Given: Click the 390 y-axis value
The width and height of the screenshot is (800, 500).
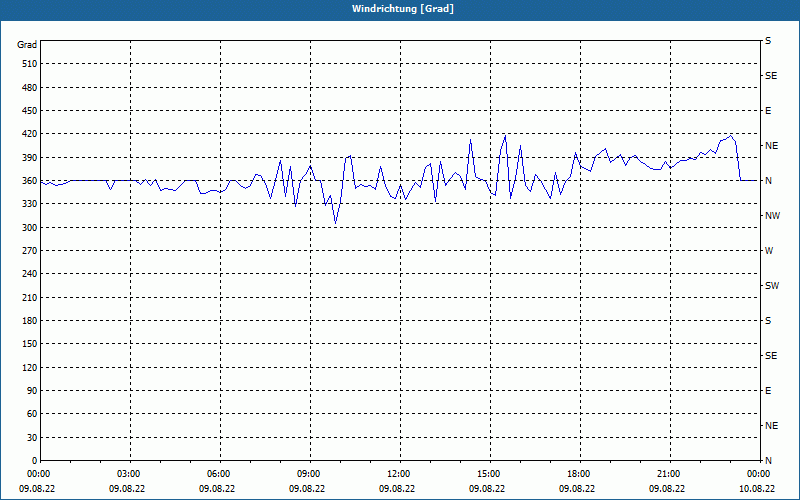Looking at the screenshot, I should pyautogui.click(x=30, y=158).
